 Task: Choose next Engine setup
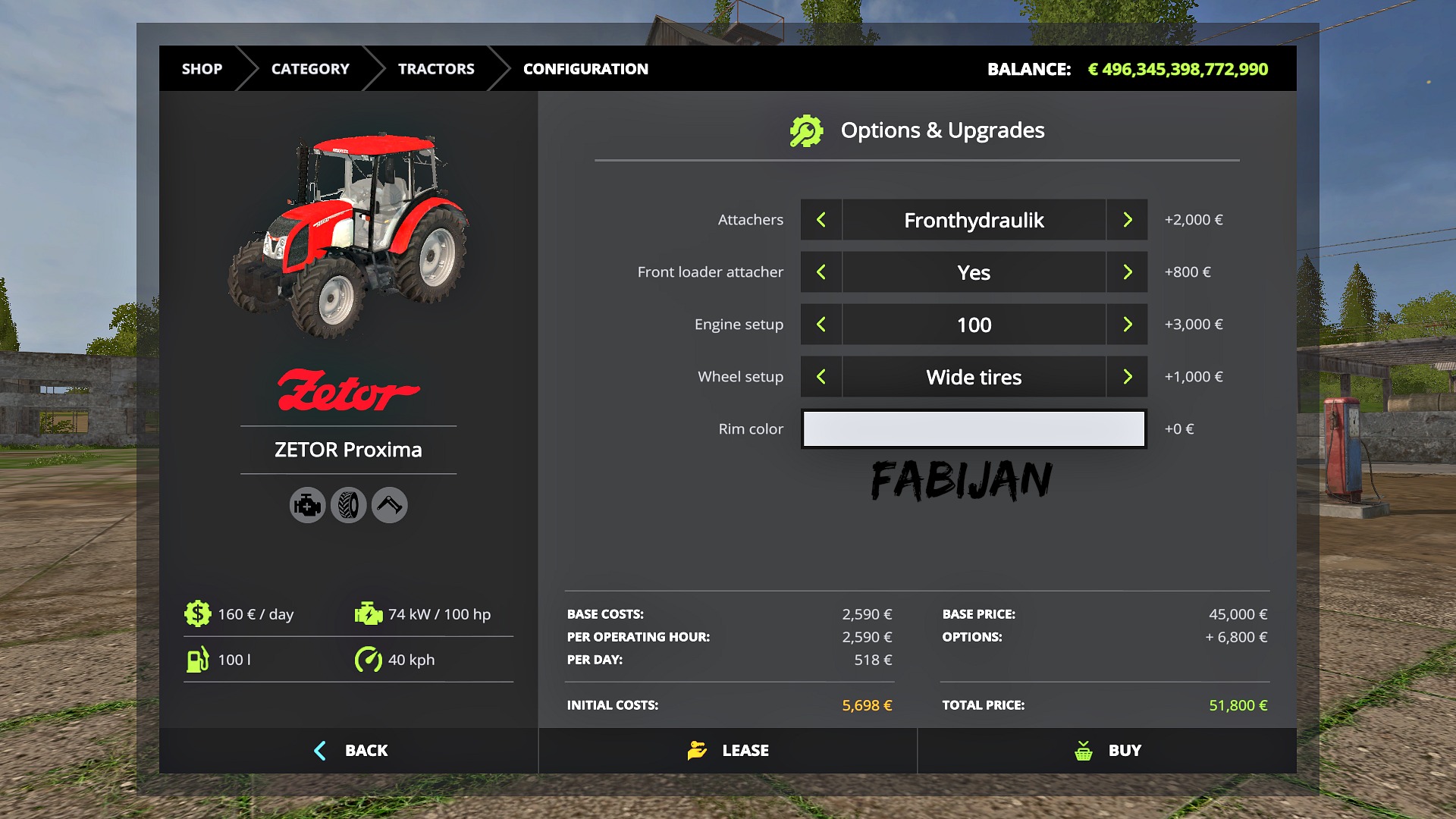(1127, 325)
